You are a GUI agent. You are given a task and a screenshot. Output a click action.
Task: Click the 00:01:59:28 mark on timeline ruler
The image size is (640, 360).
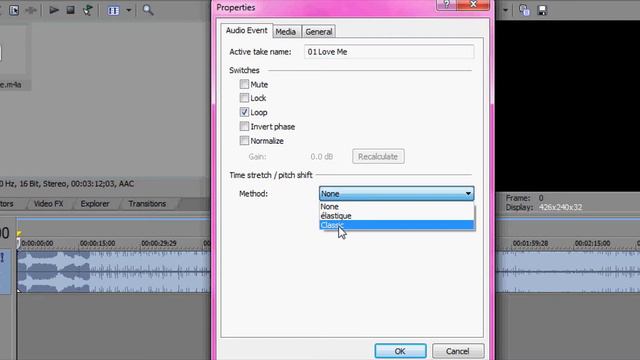point(530,243)
